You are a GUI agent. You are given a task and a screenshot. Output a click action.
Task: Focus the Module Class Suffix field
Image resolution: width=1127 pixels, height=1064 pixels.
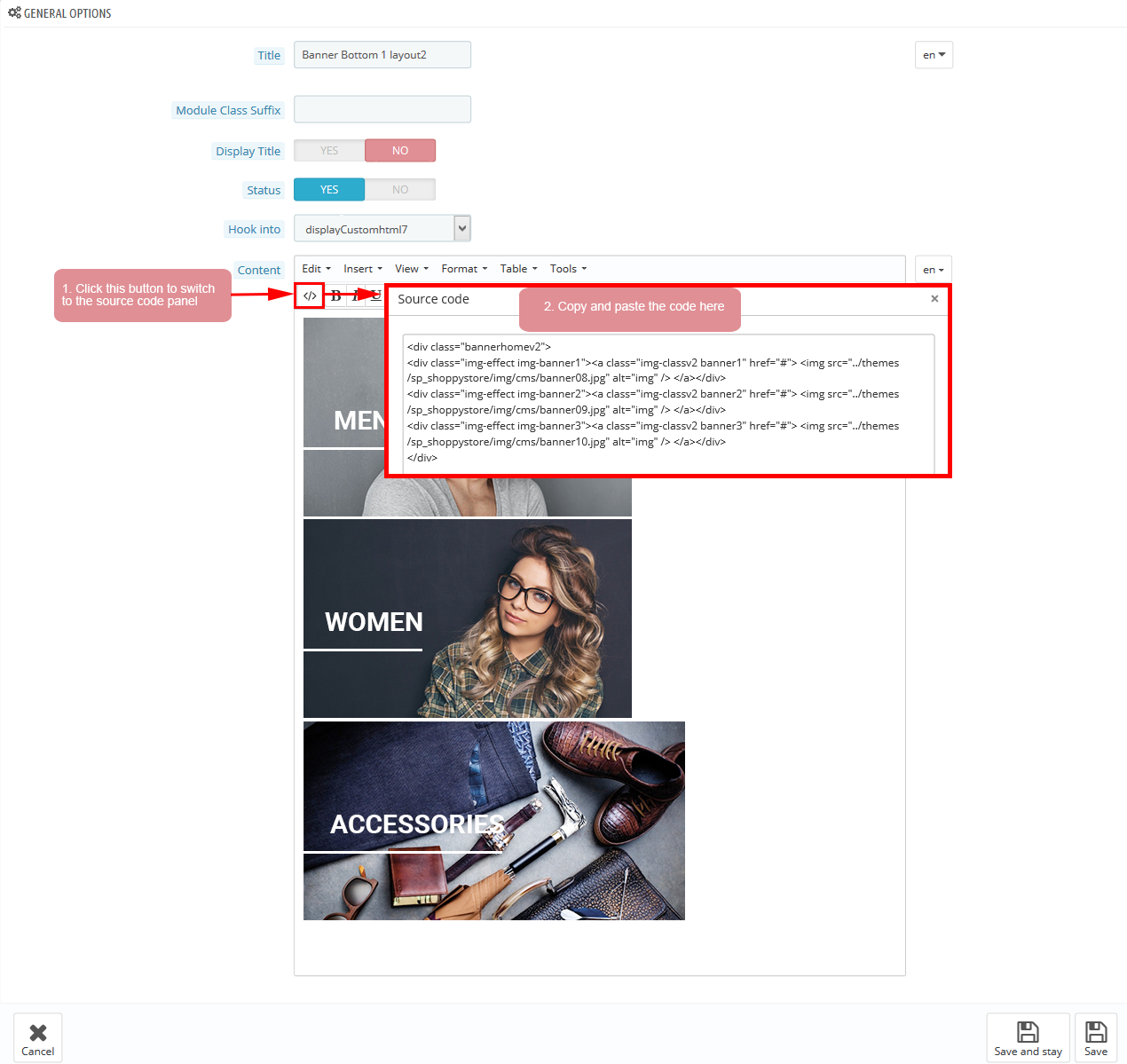382,109
